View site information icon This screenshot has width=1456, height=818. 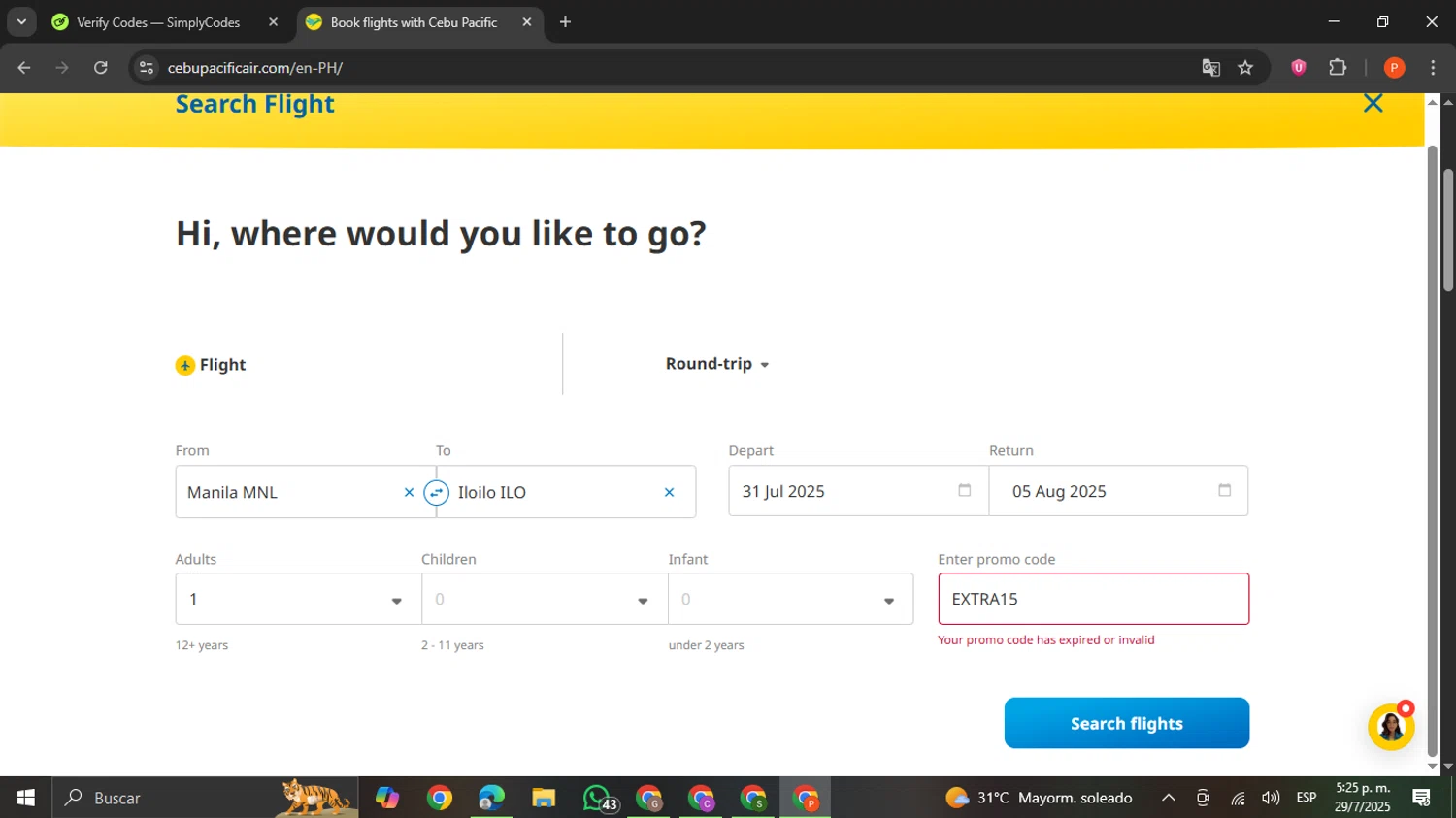tap(147, 68)
